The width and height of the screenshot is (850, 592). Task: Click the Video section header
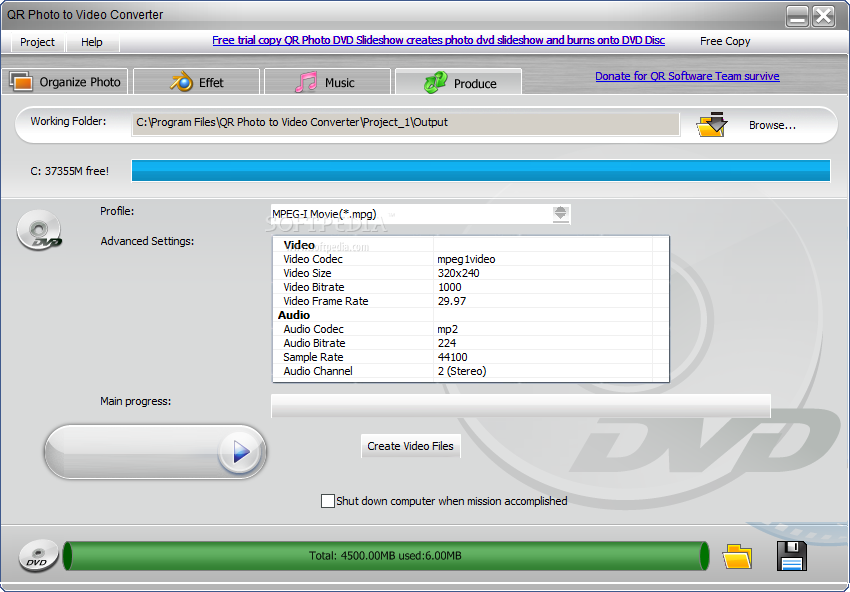299,245
